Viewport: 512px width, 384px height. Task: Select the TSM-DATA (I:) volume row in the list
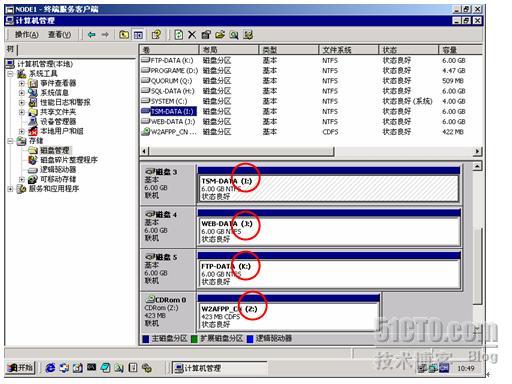pos(311,112)
